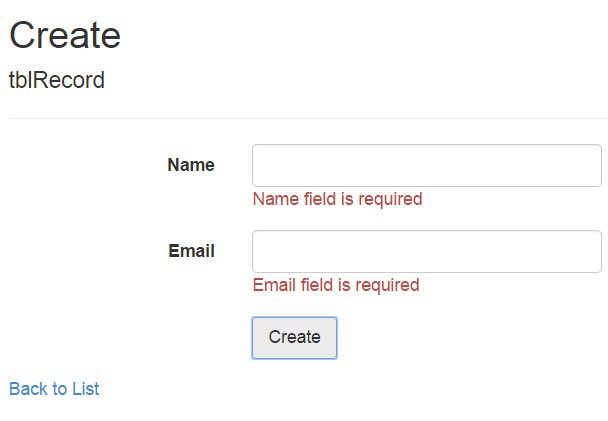Open the Back to List link

coord(54,389)
